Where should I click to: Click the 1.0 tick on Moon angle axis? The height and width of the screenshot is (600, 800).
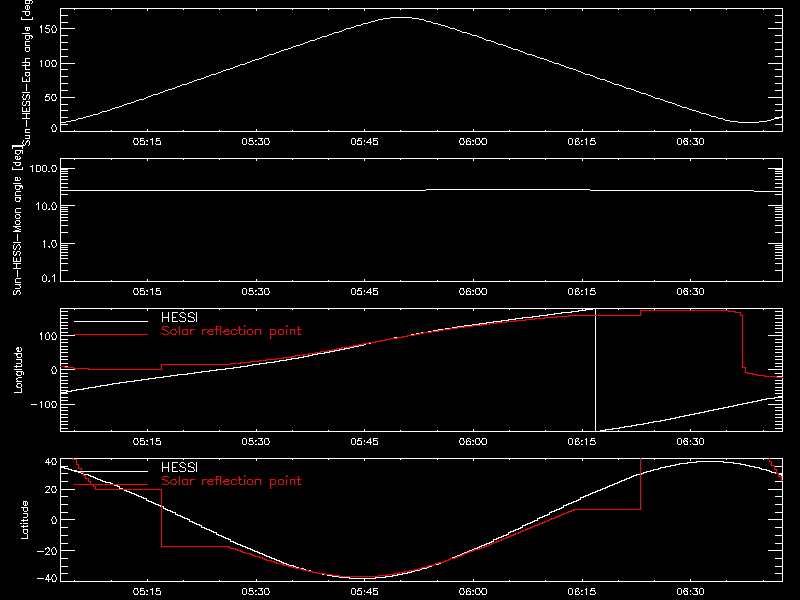49,244
